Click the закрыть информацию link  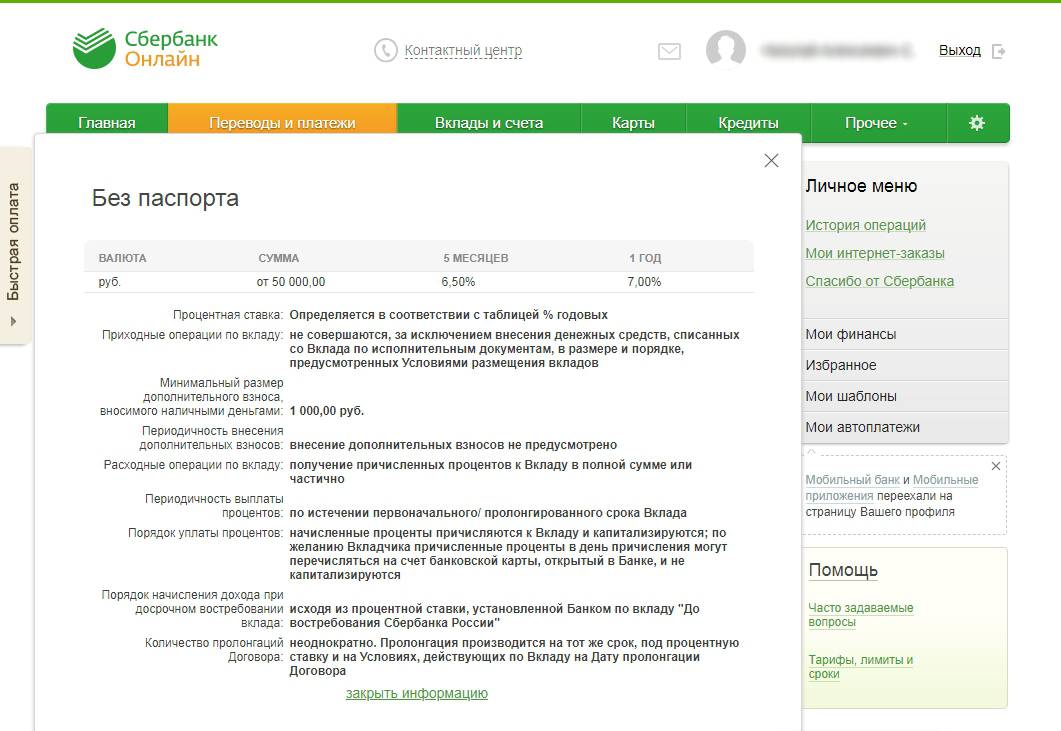pos(417,693)
